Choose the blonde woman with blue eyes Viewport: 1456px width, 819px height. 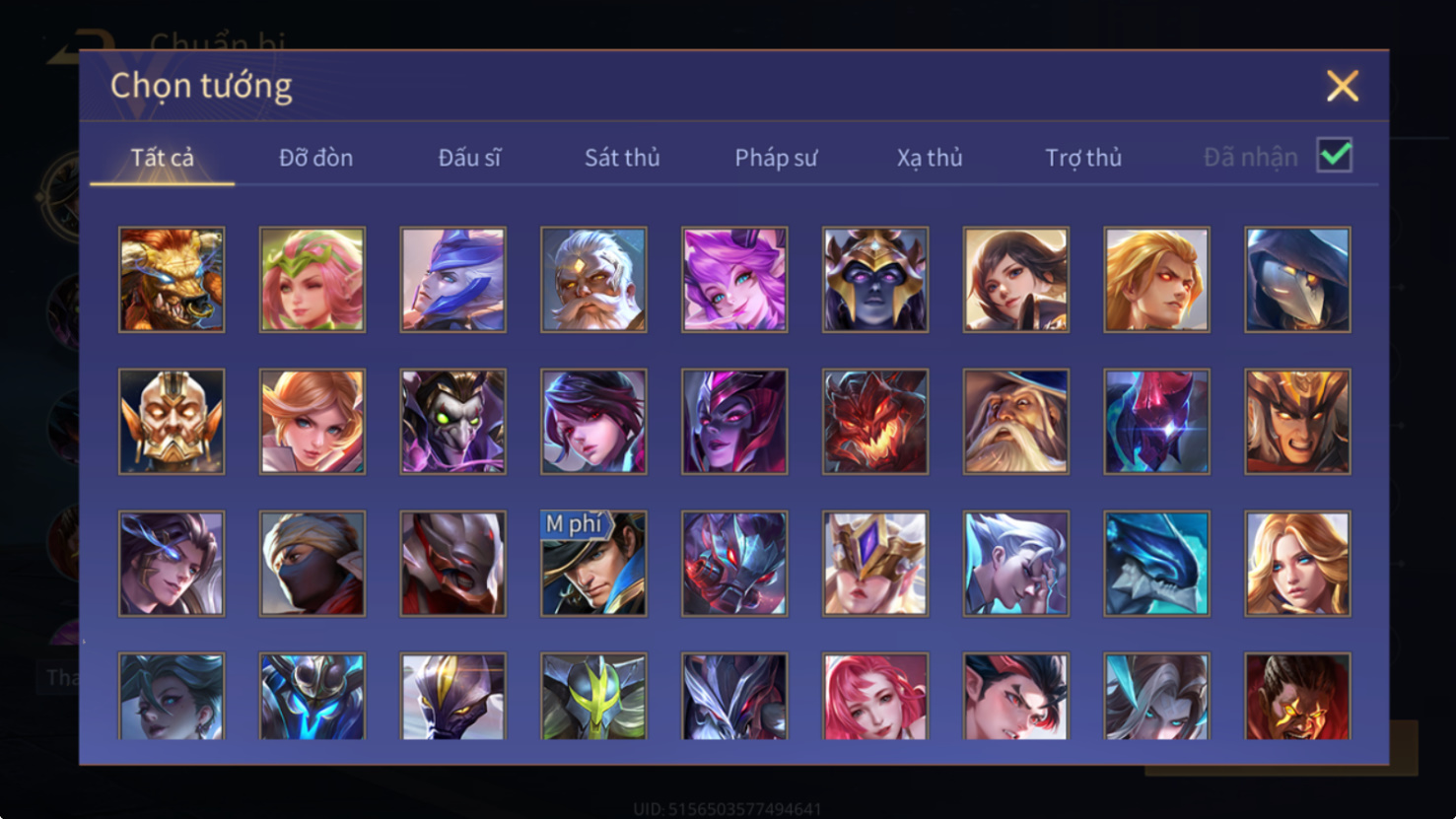point(1297,564)
